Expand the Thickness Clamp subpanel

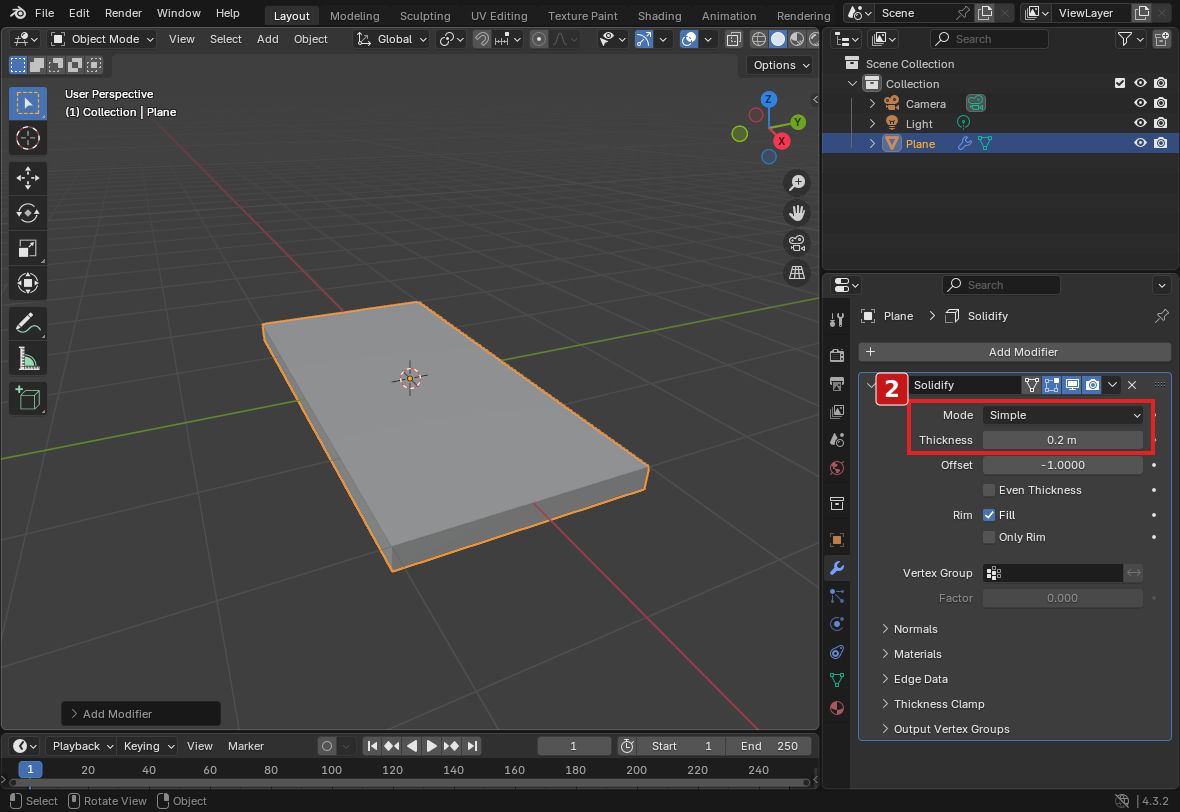[x=933, y=704]
